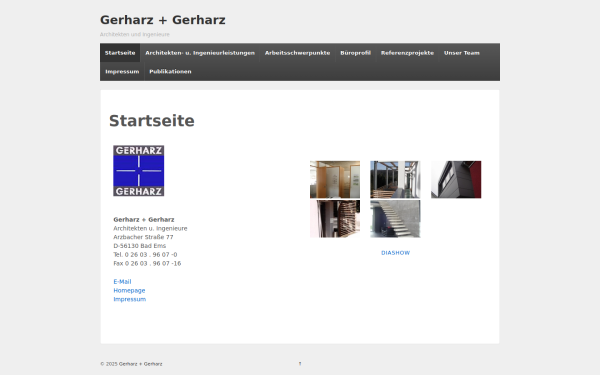
Task: Click Impressum in the navigation bar
Action: coord(122,72)
